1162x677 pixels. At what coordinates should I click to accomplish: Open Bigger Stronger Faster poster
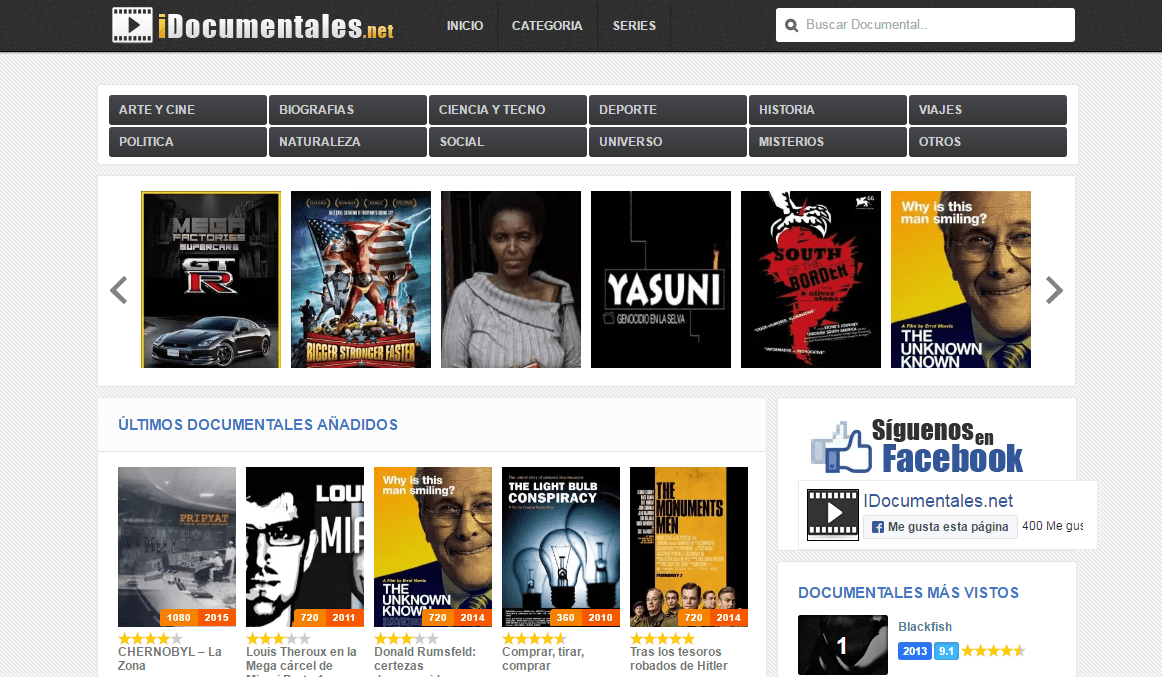[361, 279]
